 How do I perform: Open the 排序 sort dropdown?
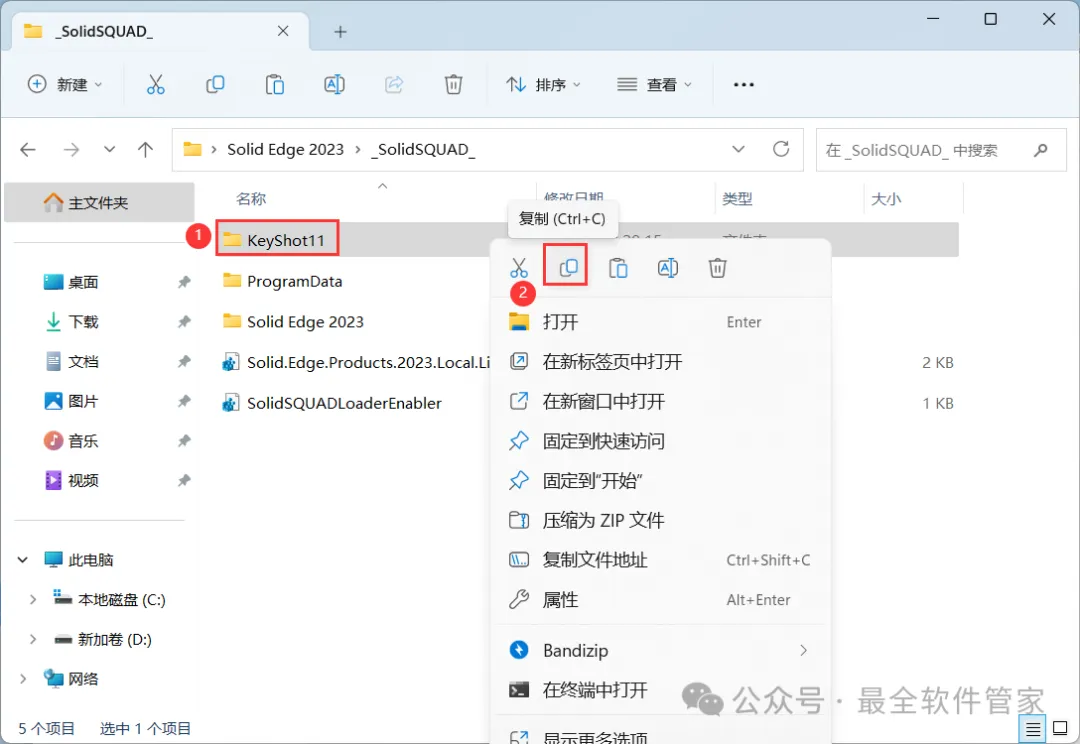pyautogui.click(x=543, y=85)
